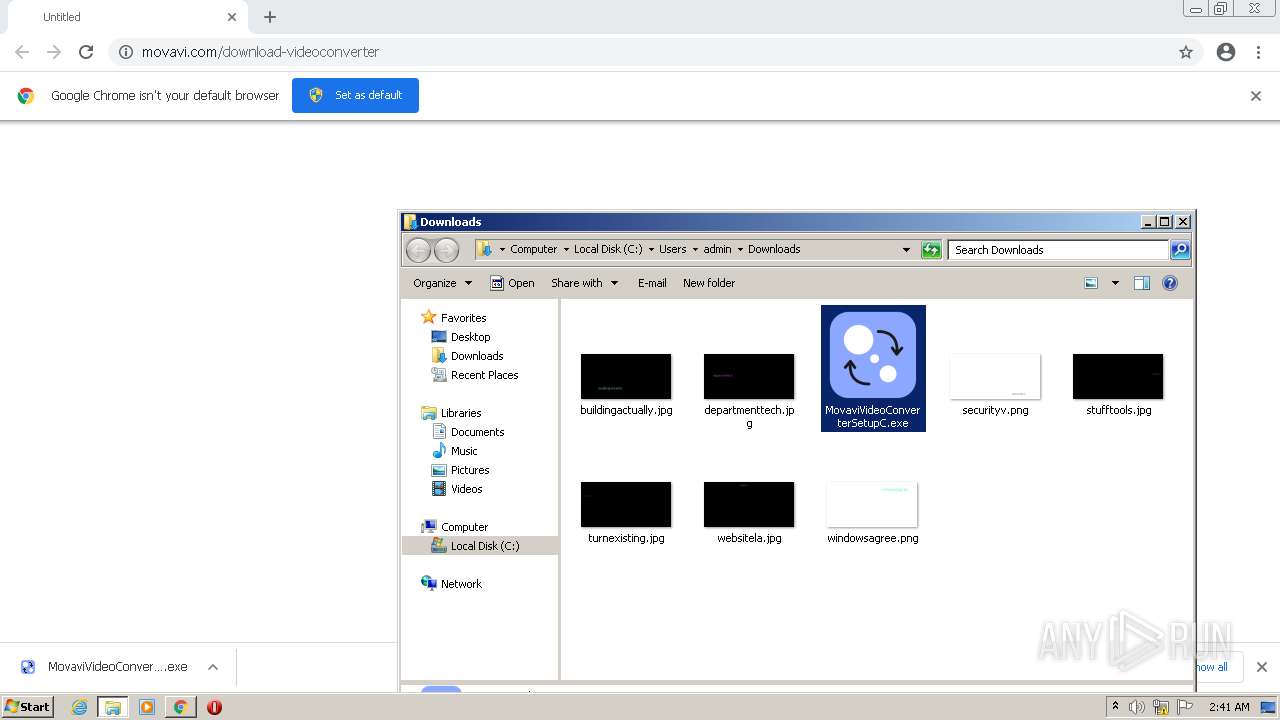
Task: Select departmenttech.jpg file
Action: [x=749, y=390]
